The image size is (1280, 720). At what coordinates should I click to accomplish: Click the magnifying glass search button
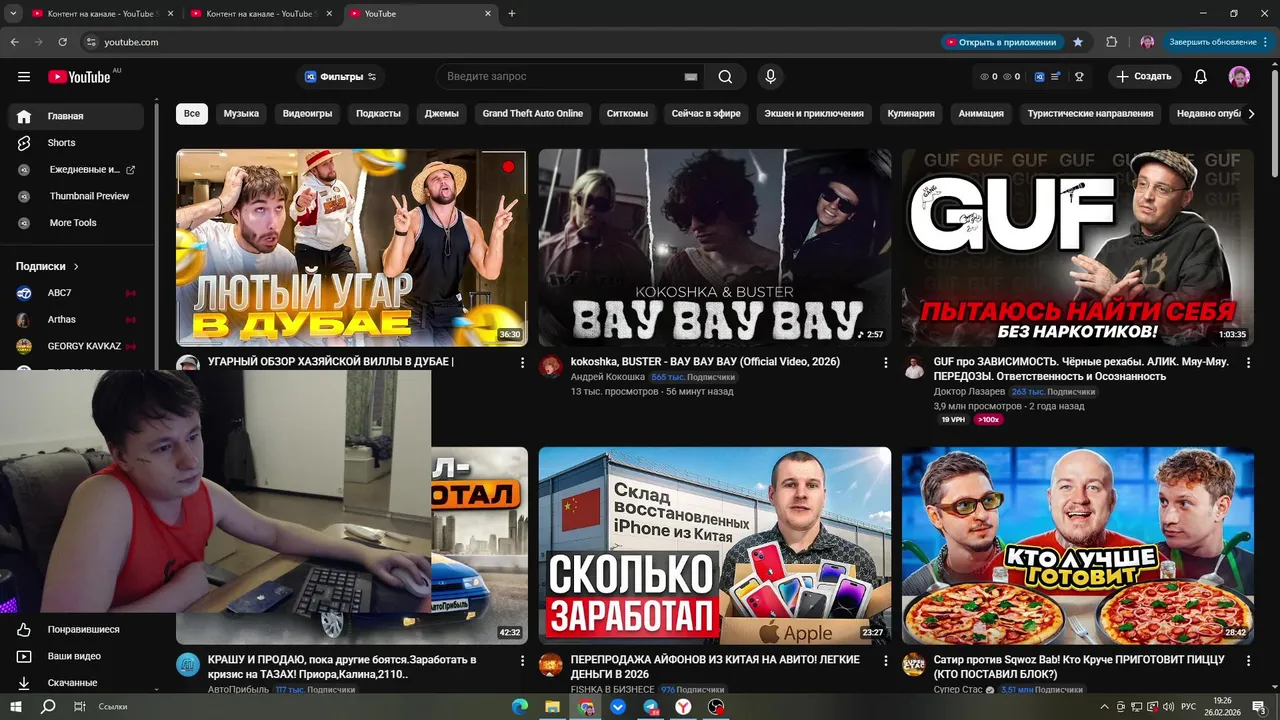725,77
